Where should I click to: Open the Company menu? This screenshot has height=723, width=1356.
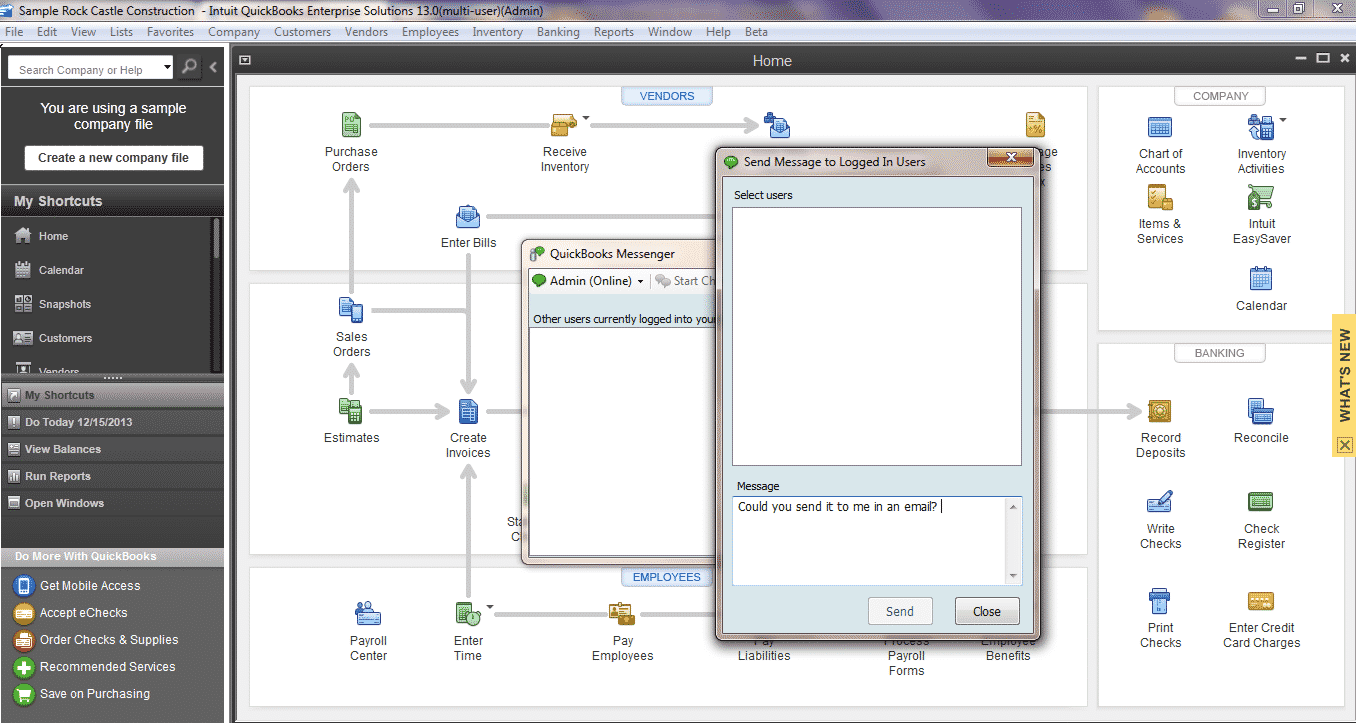coord(234,32)
